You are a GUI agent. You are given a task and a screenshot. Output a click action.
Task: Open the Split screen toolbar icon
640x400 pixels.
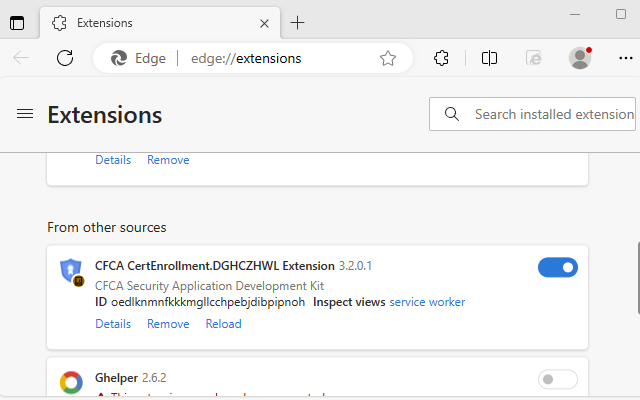pyautogui.click(x=489, y=58)
